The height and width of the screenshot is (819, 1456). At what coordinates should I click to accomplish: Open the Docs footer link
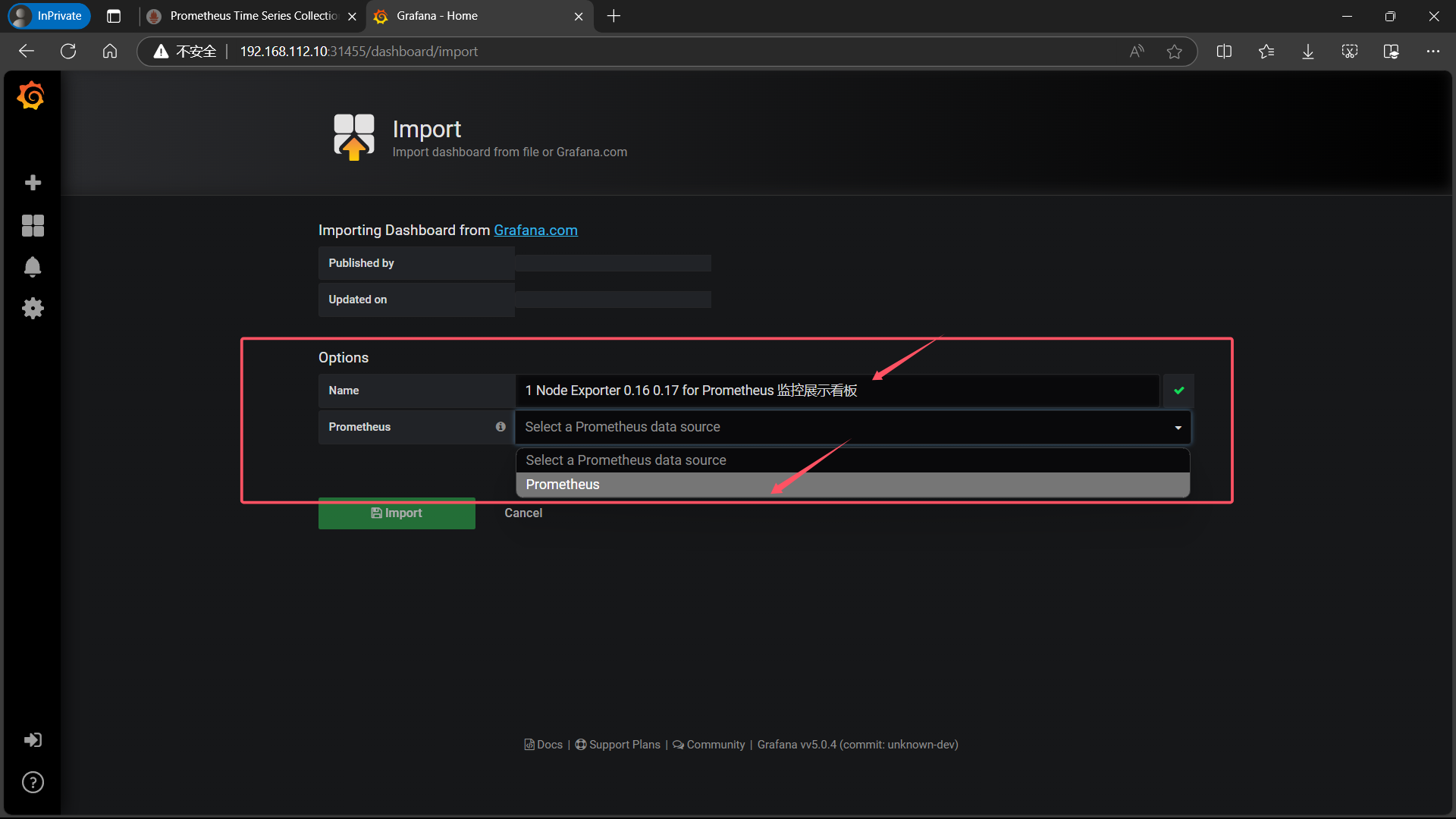tap(544, 745)
